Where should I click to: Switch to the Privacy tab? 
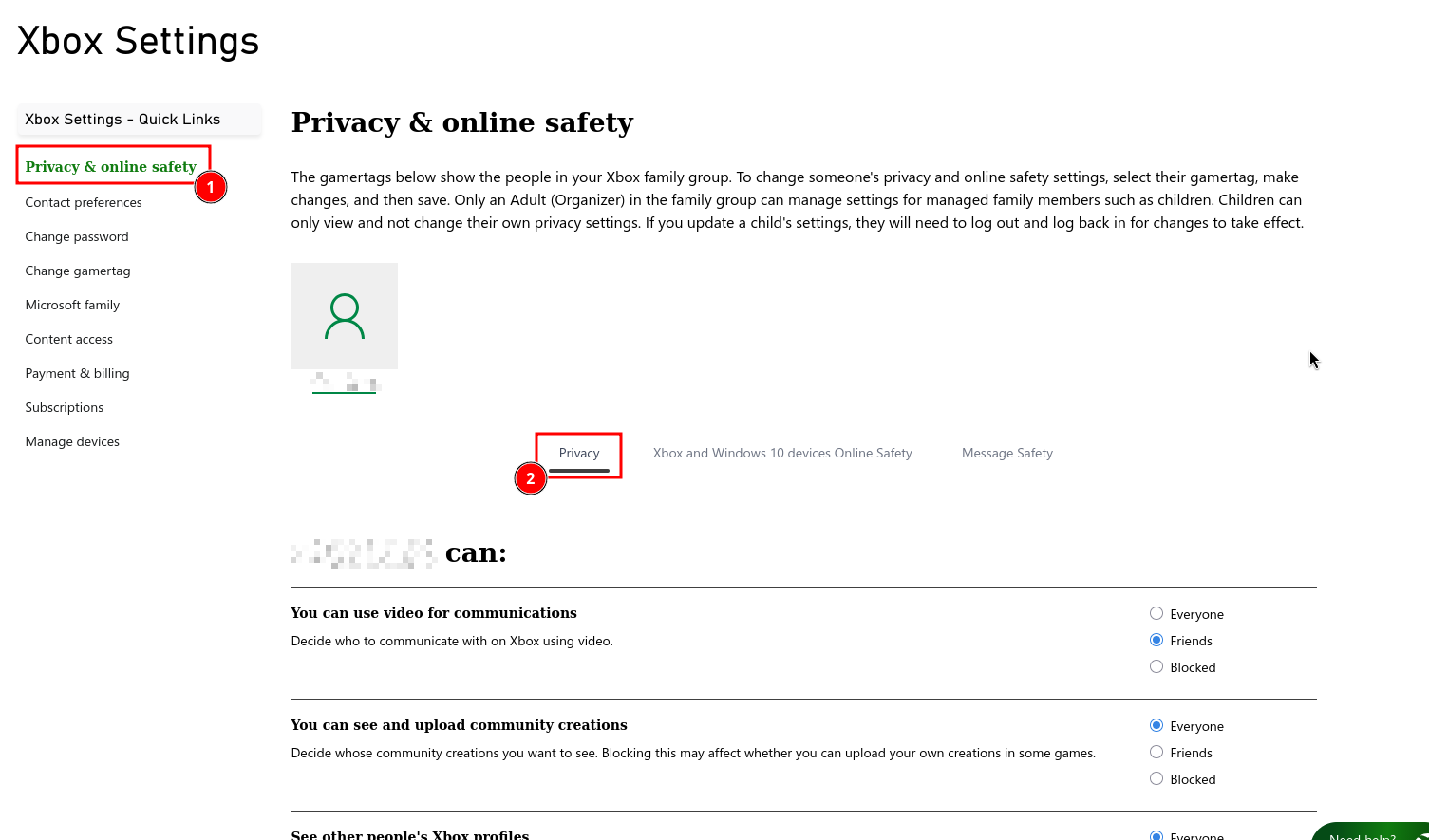pos(579,454)
